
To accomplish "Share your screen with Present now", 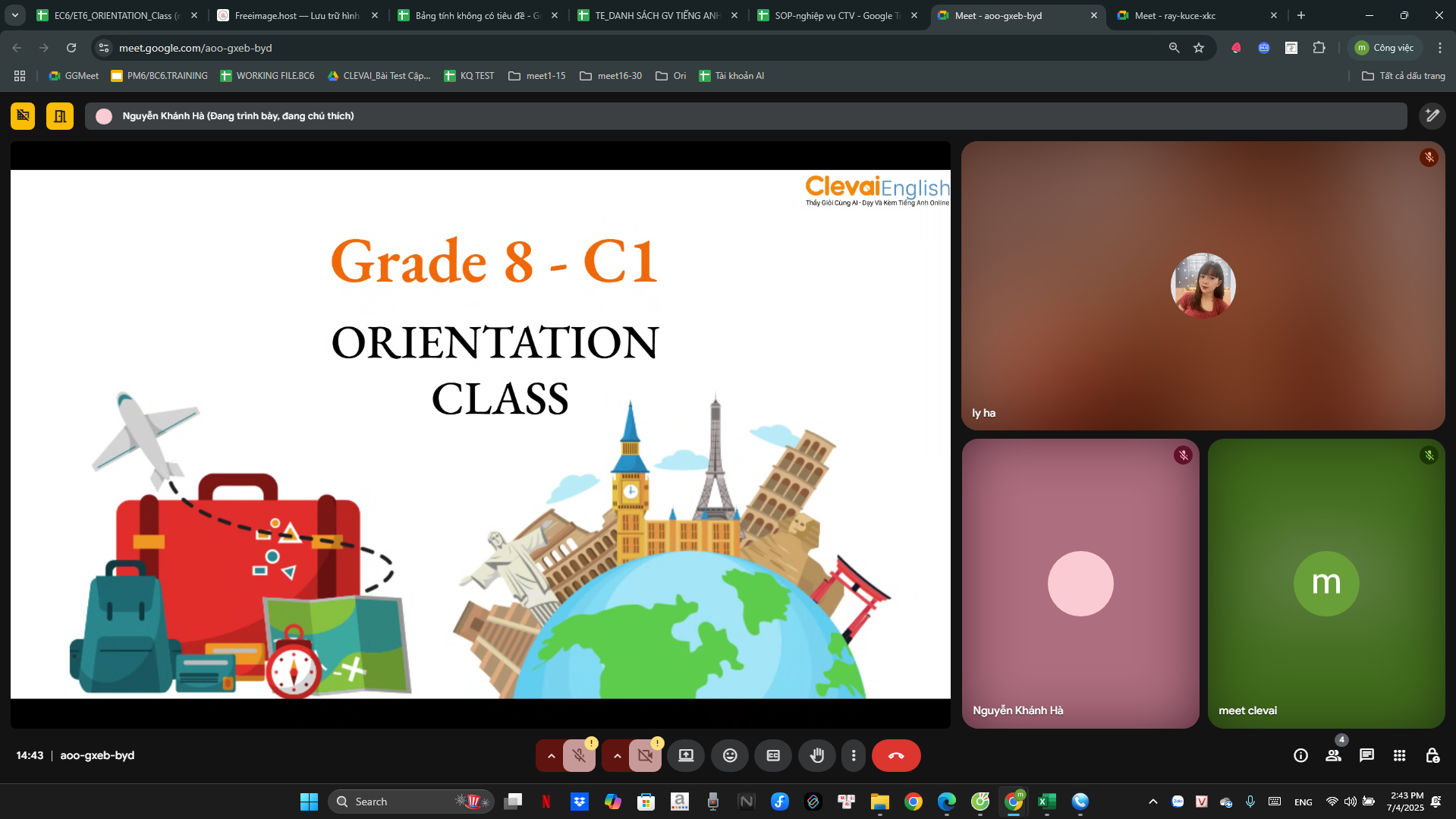I will pyautogui.click(x=686, y=755).
